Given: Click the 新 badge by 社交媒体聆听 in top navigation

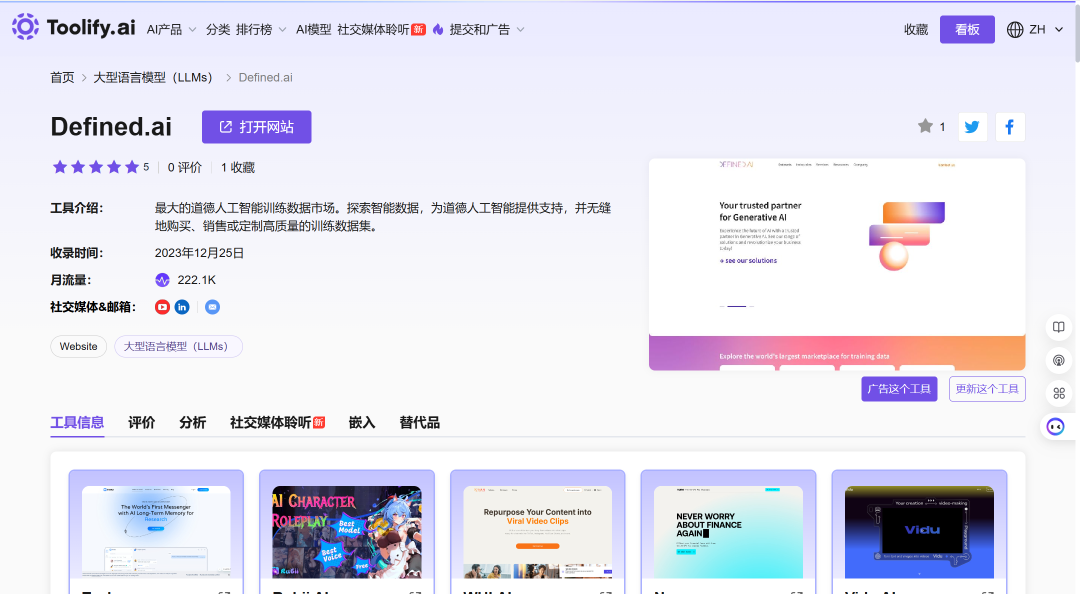Looking at the screenshot, I should tap(419, 29).
